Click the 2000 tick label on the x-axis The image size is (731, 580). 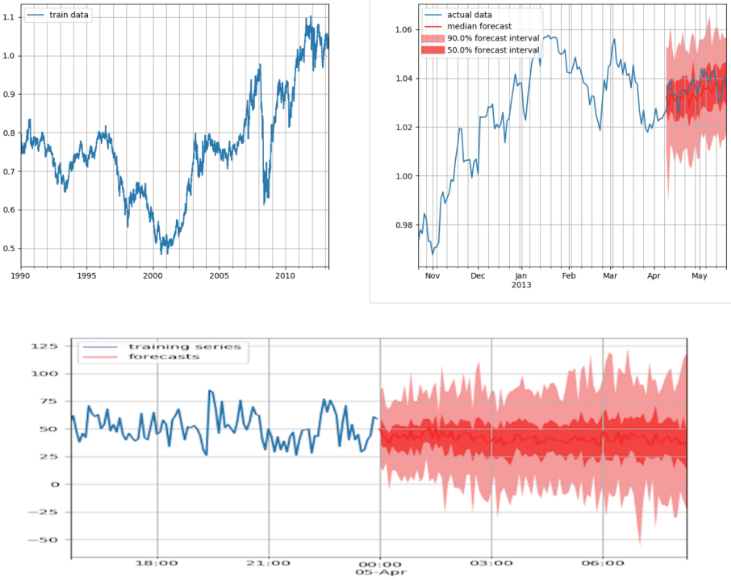click(153, 275)
